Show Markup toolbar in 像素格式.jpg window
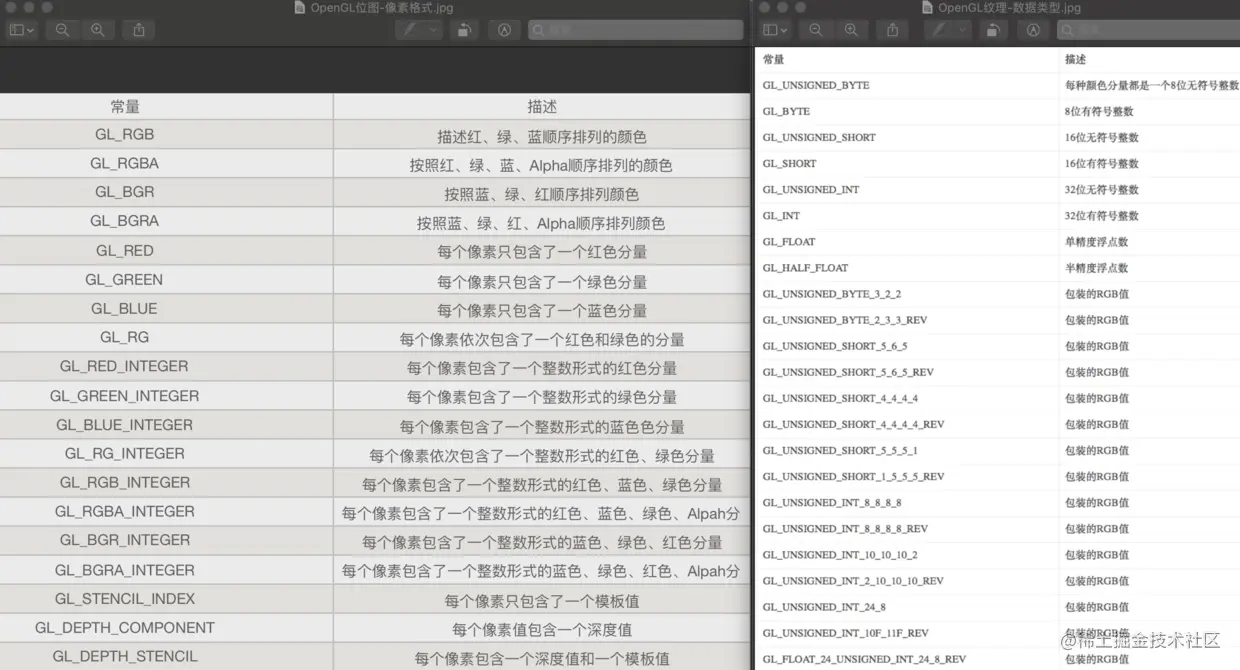Viewport: 1240px width, 670px height. point(504,30)
